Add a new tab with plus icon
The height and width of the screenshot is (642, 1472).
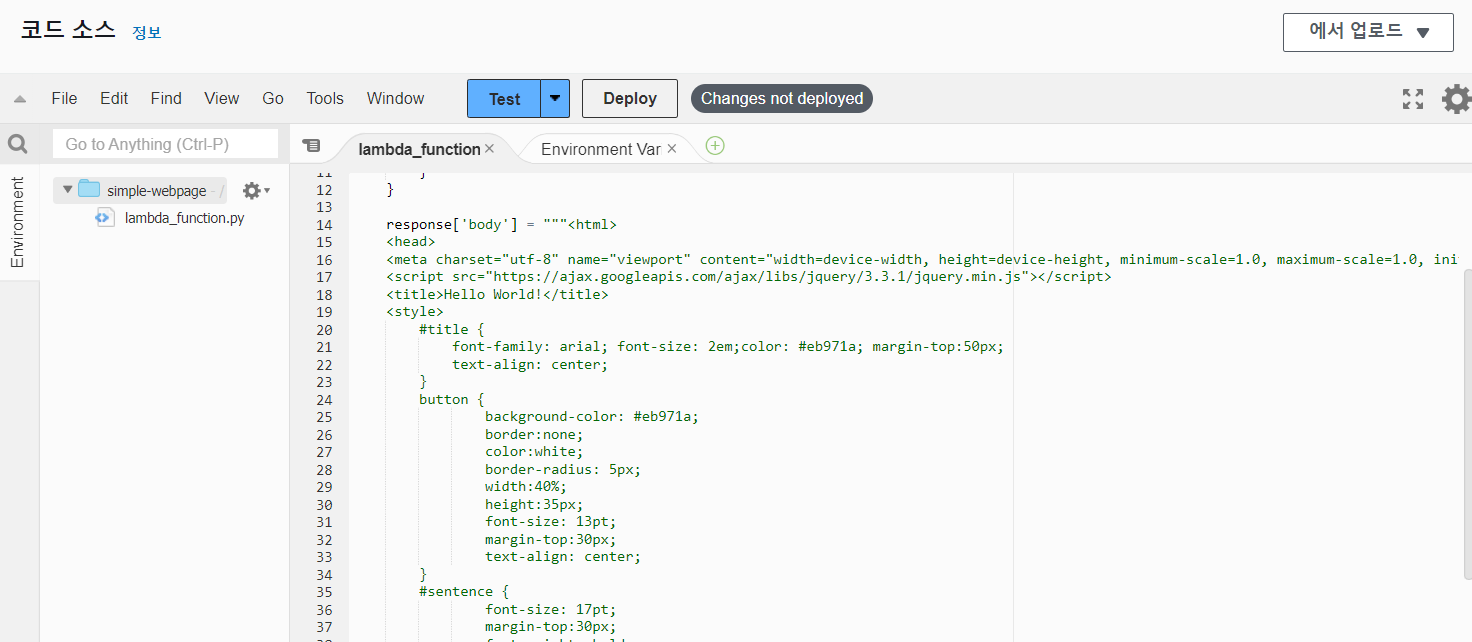[x=715, y=145]
